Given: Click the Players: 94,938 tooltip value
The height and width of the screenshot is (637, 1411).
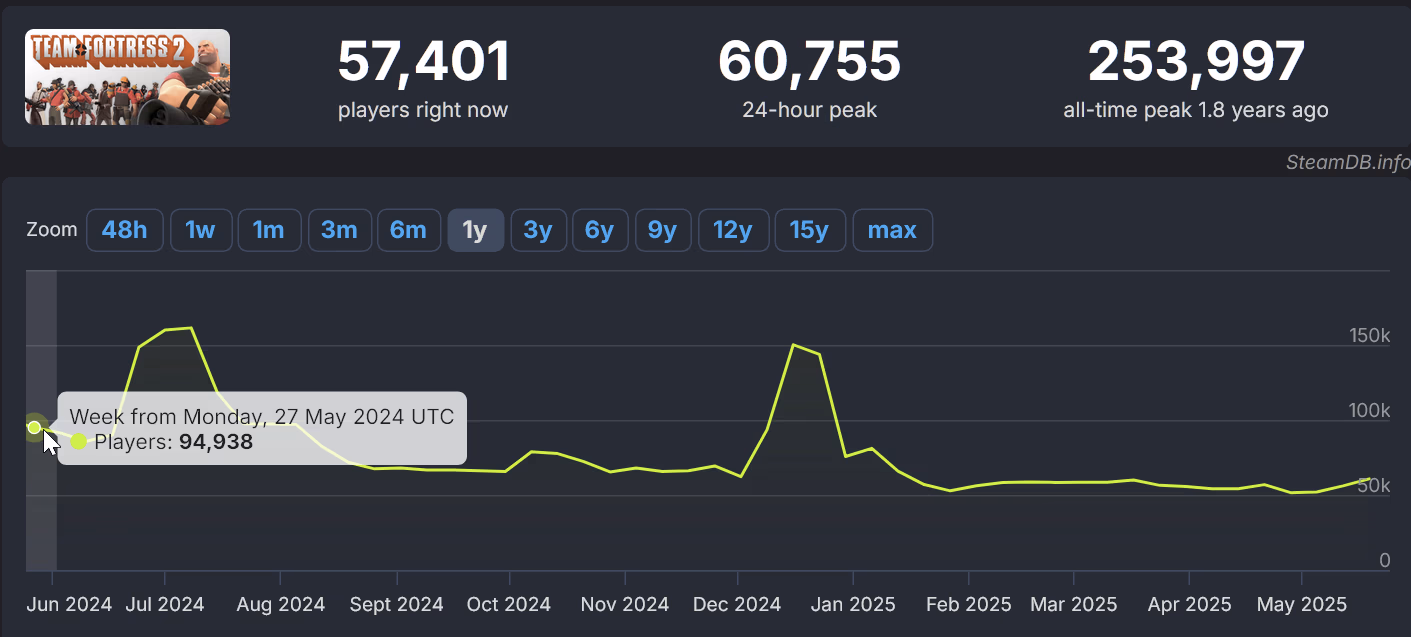Looking at the screenshot, I should tap(174, 442).
